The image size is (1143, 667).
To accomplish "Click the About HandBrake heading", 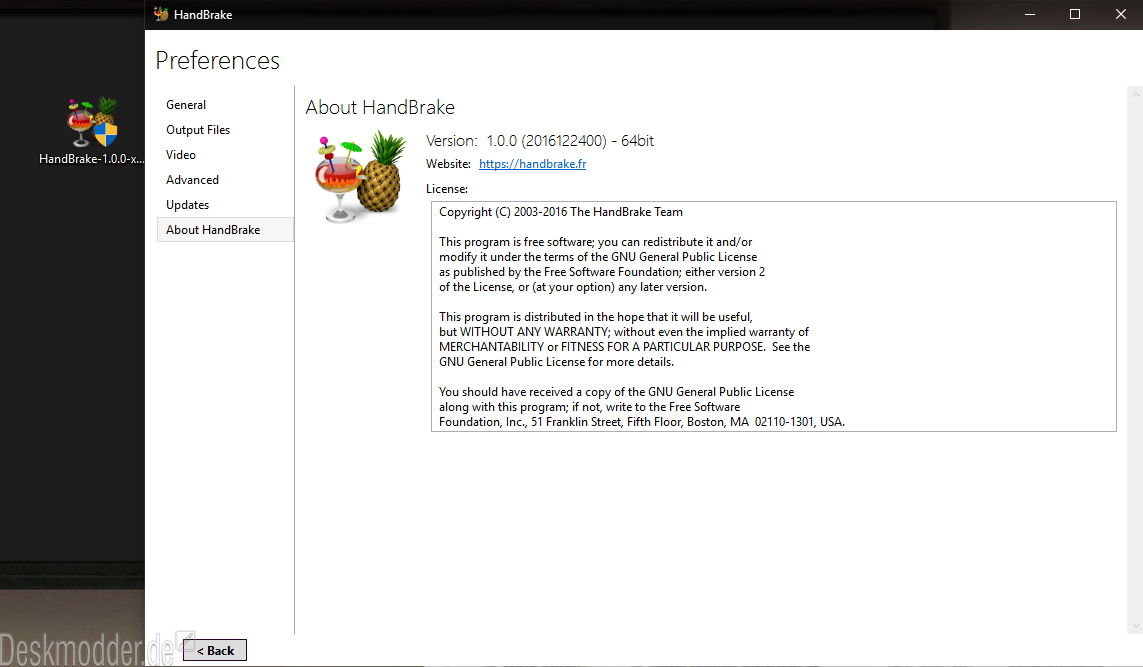I will [x=380, y=107].
